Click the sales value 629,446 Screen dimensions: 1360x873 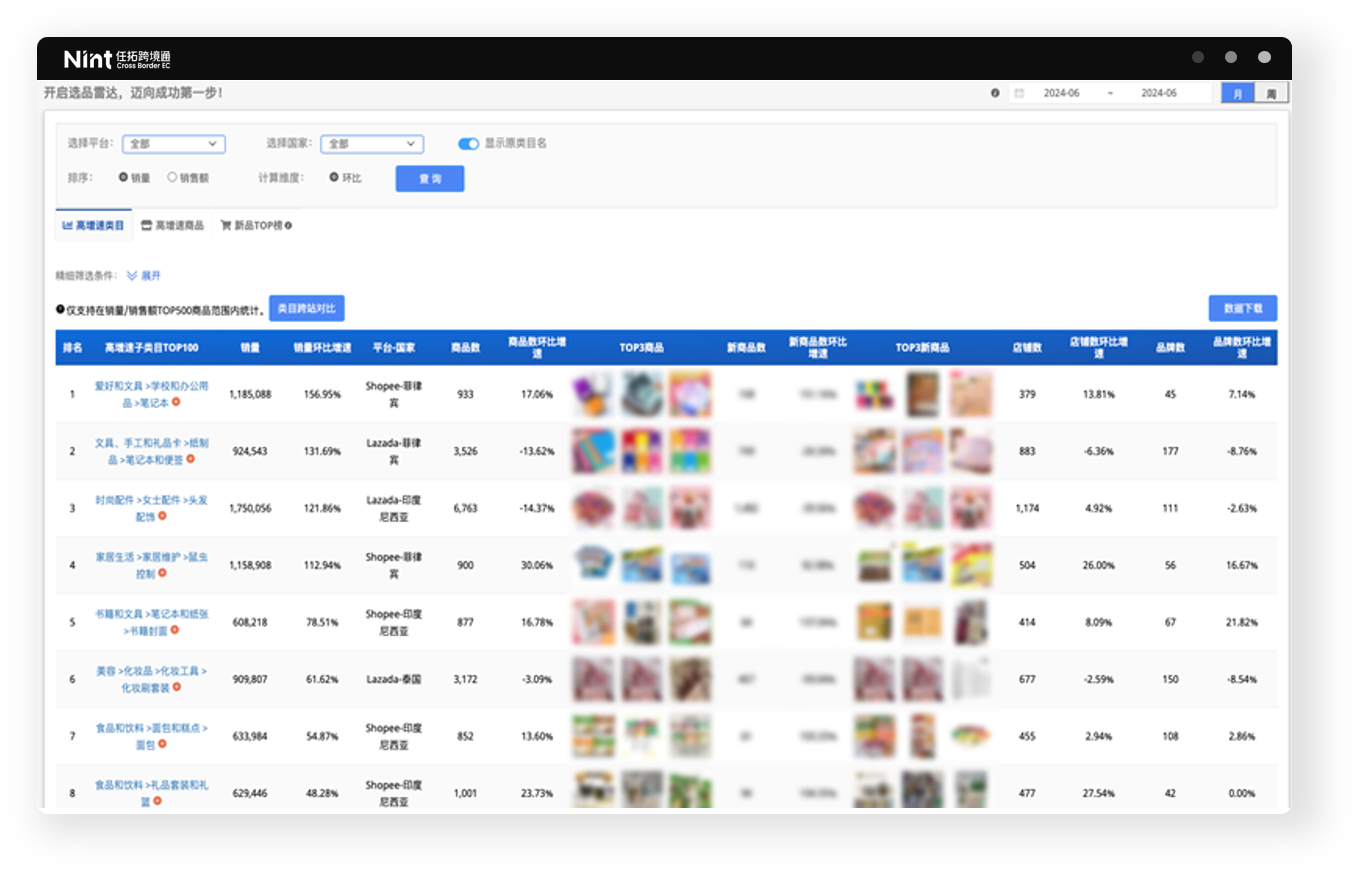(250, 793)
